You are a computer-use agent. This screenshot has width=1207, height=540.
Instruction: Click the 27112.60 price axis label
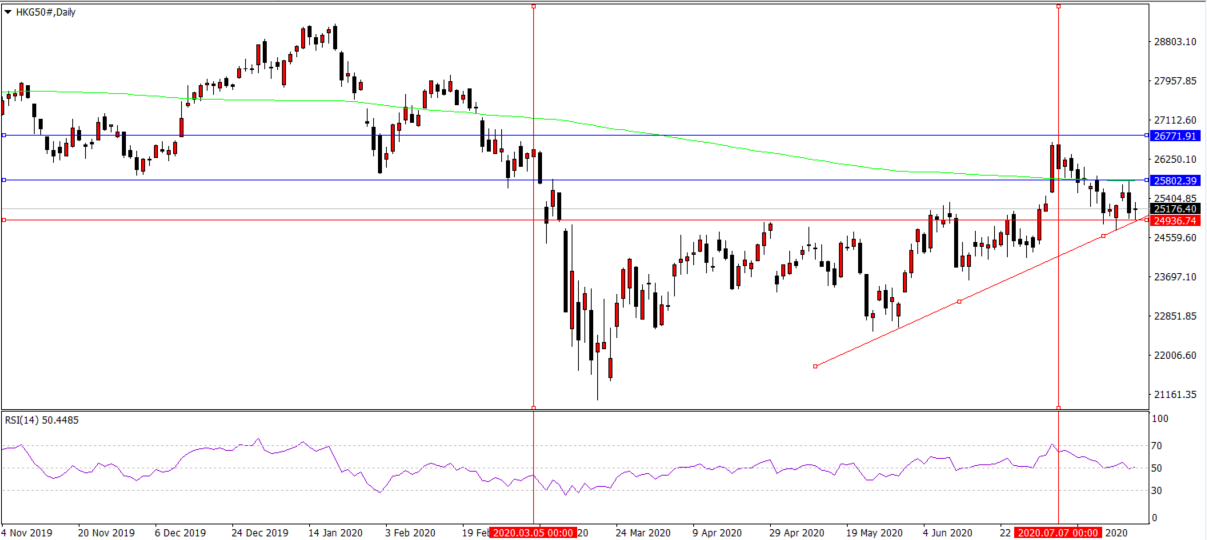(x=1175, y=120)
